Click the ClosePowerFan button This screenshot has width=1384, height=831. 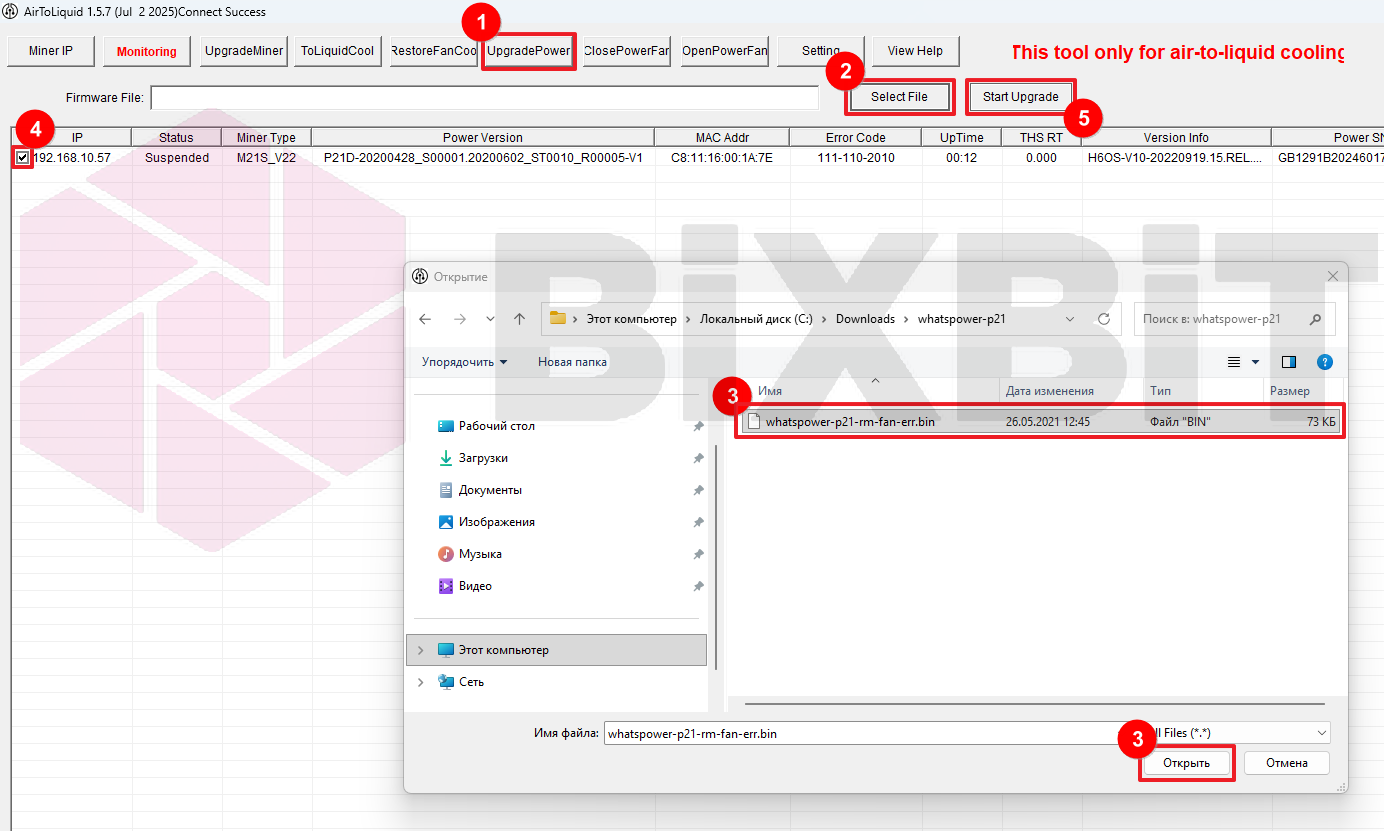(x=627, y=51)
